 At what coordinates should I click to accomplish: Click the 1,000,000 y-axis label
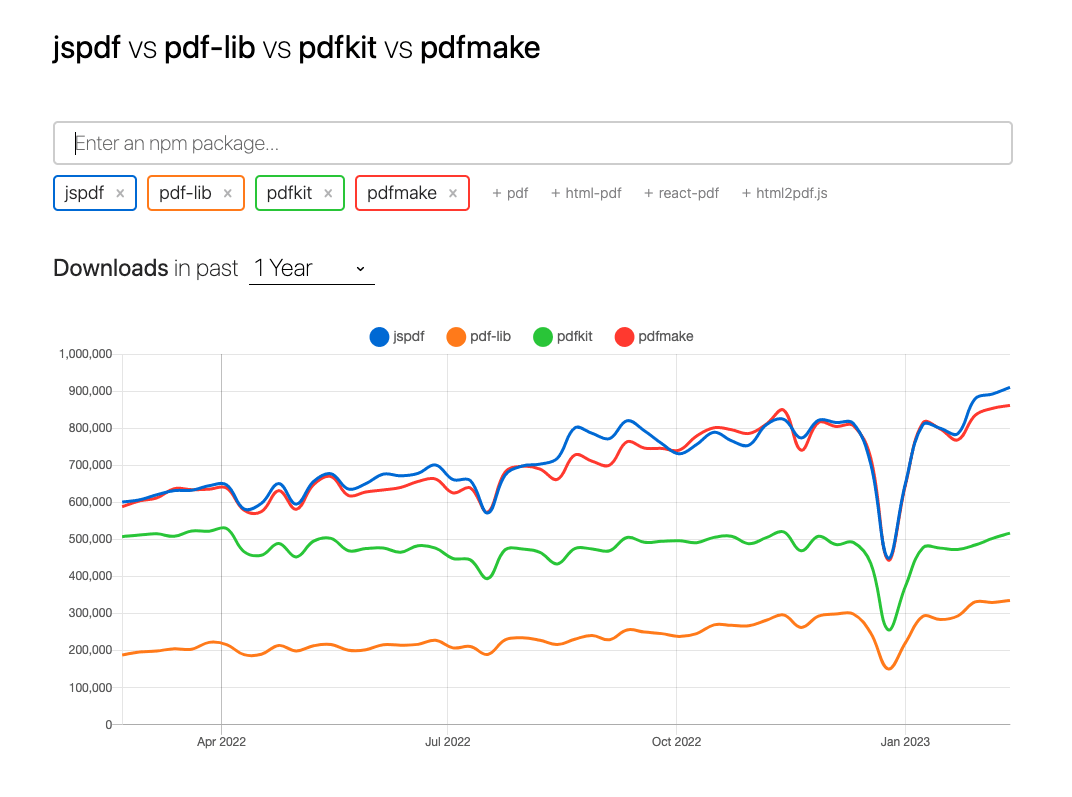click(x=85, y=354)
